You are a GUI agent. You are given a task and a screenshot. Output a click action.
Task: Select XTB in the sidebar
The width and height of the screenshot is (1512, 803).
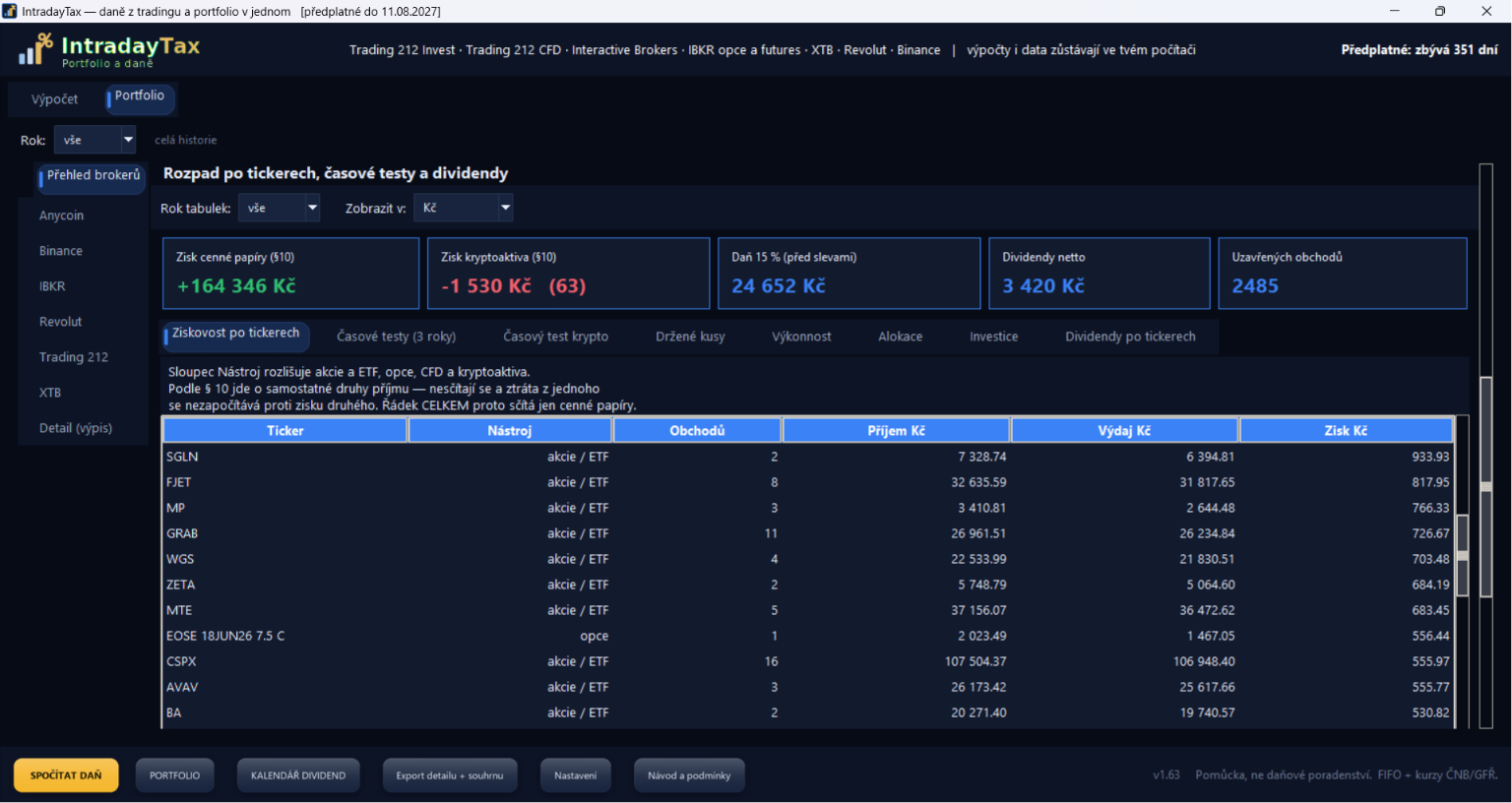(x=50, y=393)
